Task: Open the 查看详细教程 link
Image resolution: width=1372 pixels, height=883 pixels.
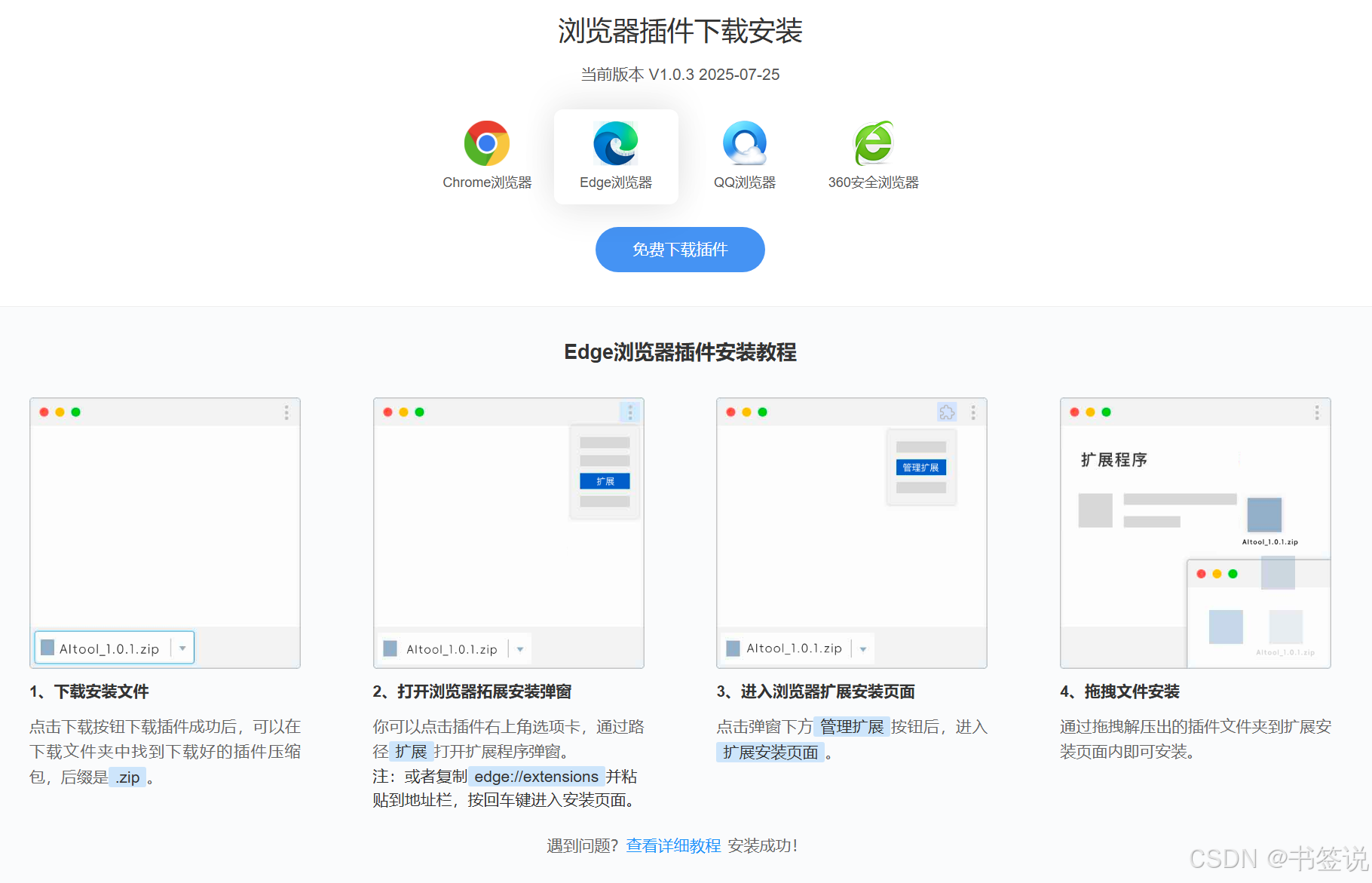Action: 673,846
